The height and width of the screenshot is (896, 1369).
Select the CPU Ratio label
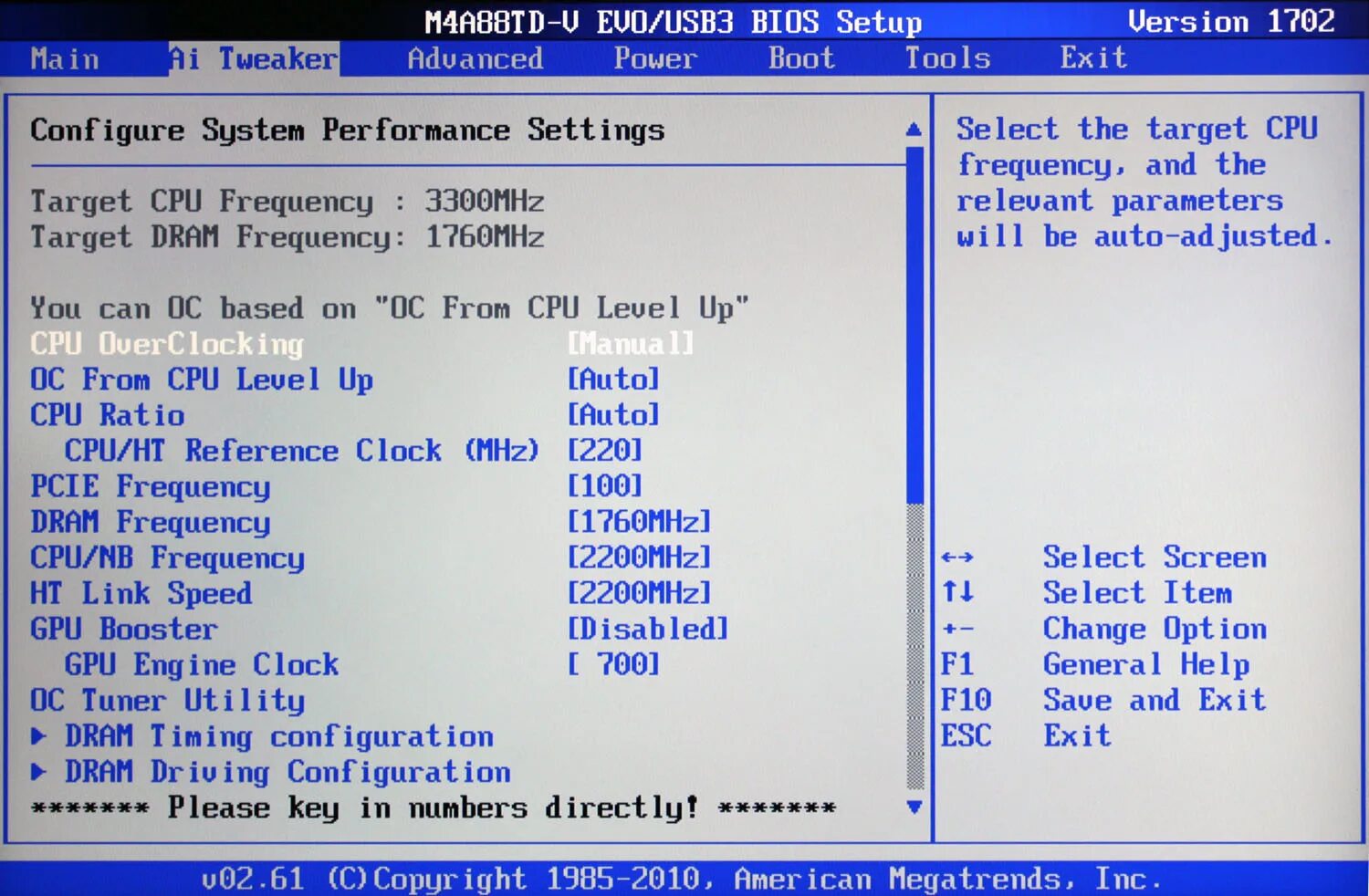[x=108, y=415]
